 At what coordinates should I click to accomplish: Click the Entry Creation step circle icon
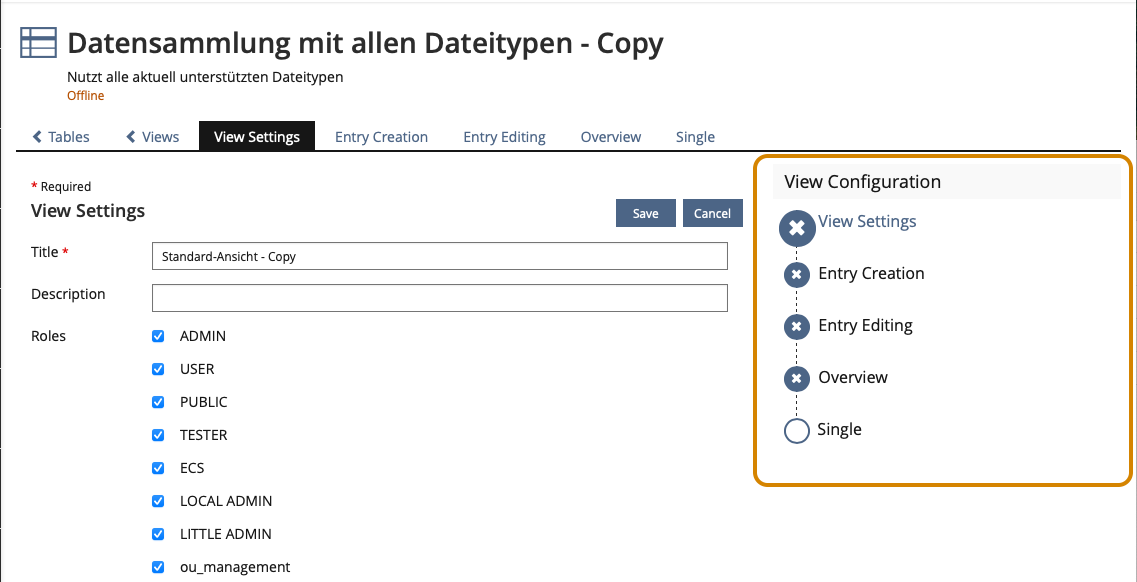[796, 274]
